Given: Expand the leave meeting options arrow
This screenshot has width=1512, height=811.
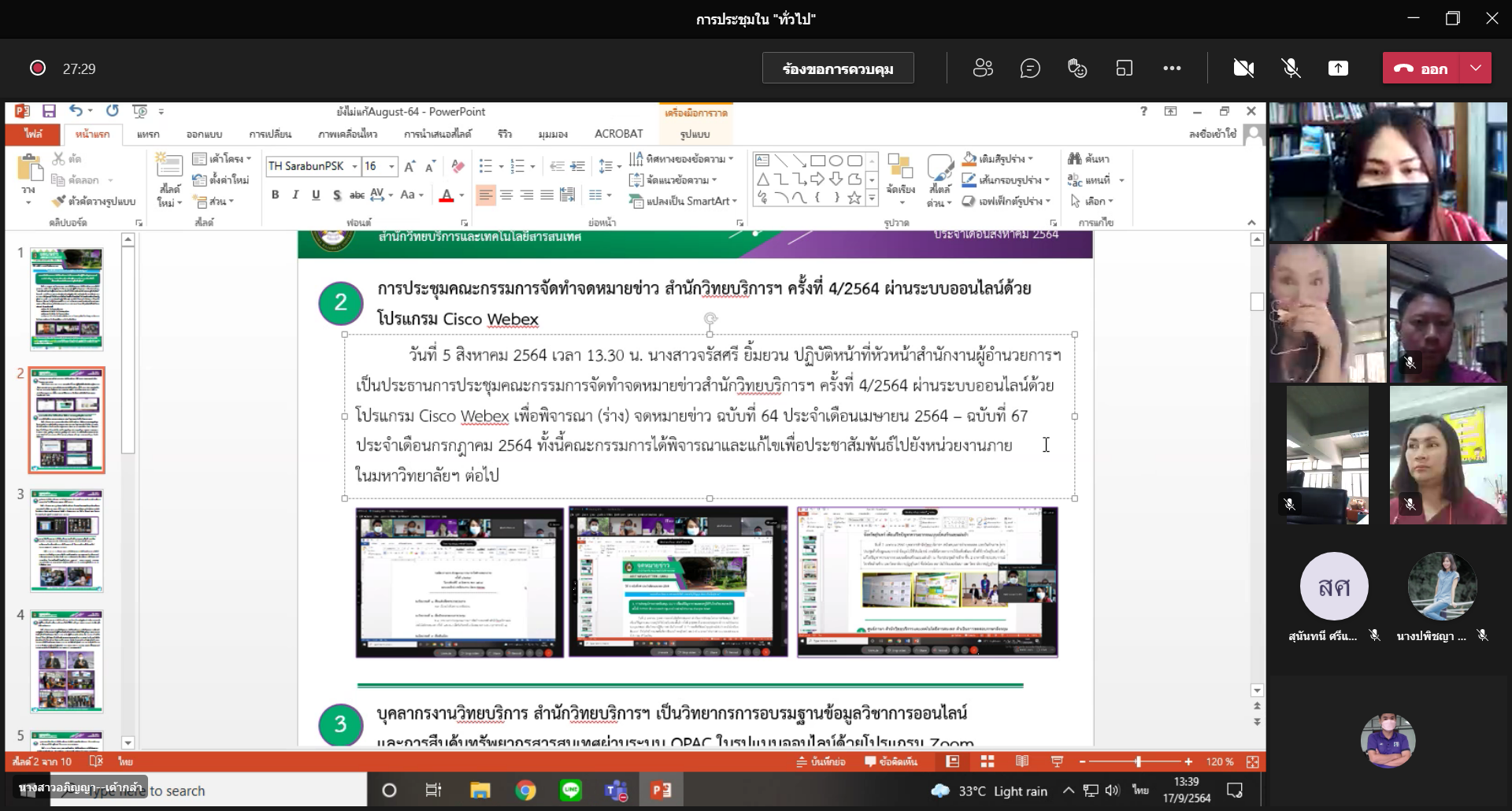Looking at the screenshot, I should [1476, 69].
